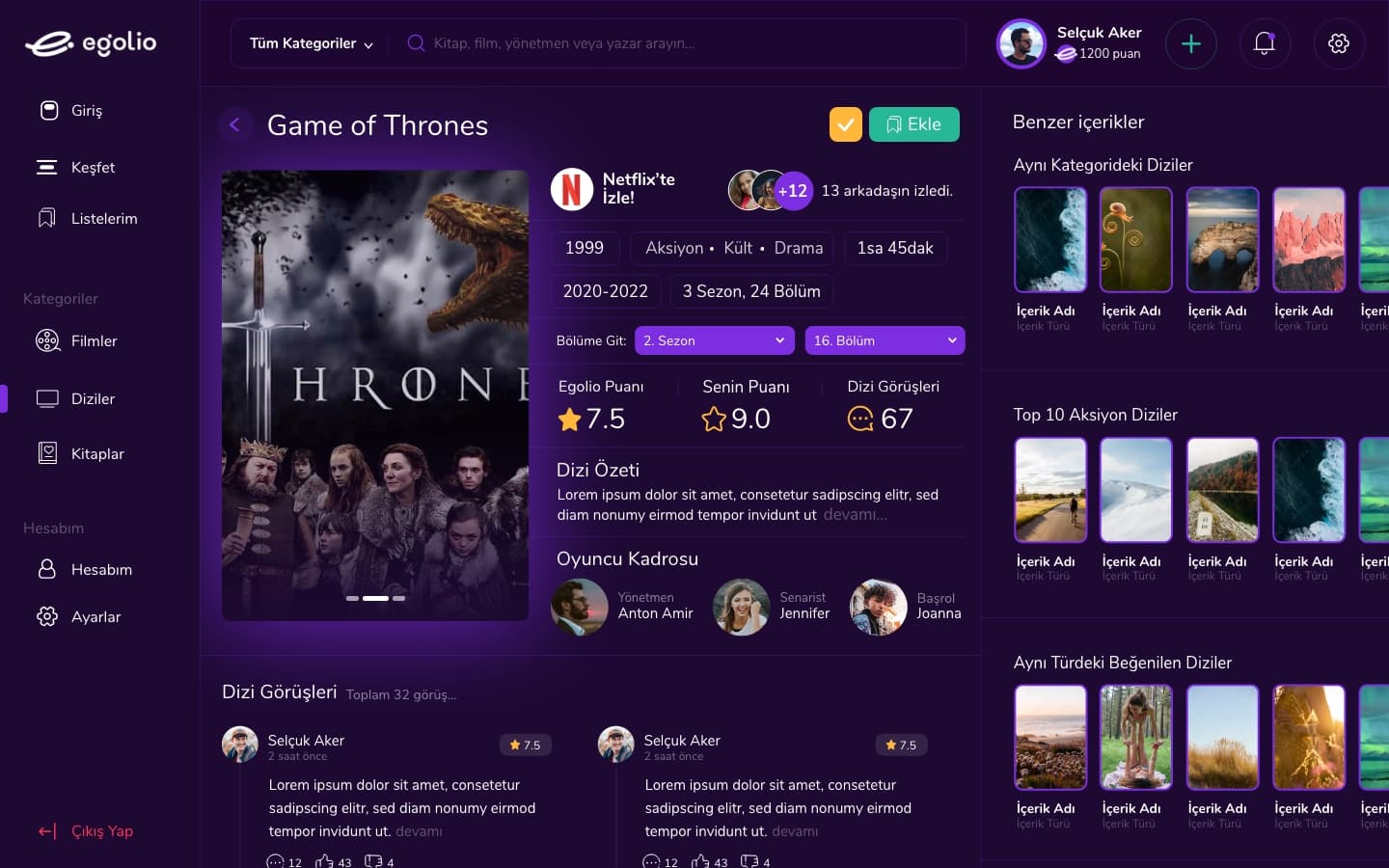Open first reviewer's Selçuk Aker avatar

pyautogui.click(x=240, y=745)
